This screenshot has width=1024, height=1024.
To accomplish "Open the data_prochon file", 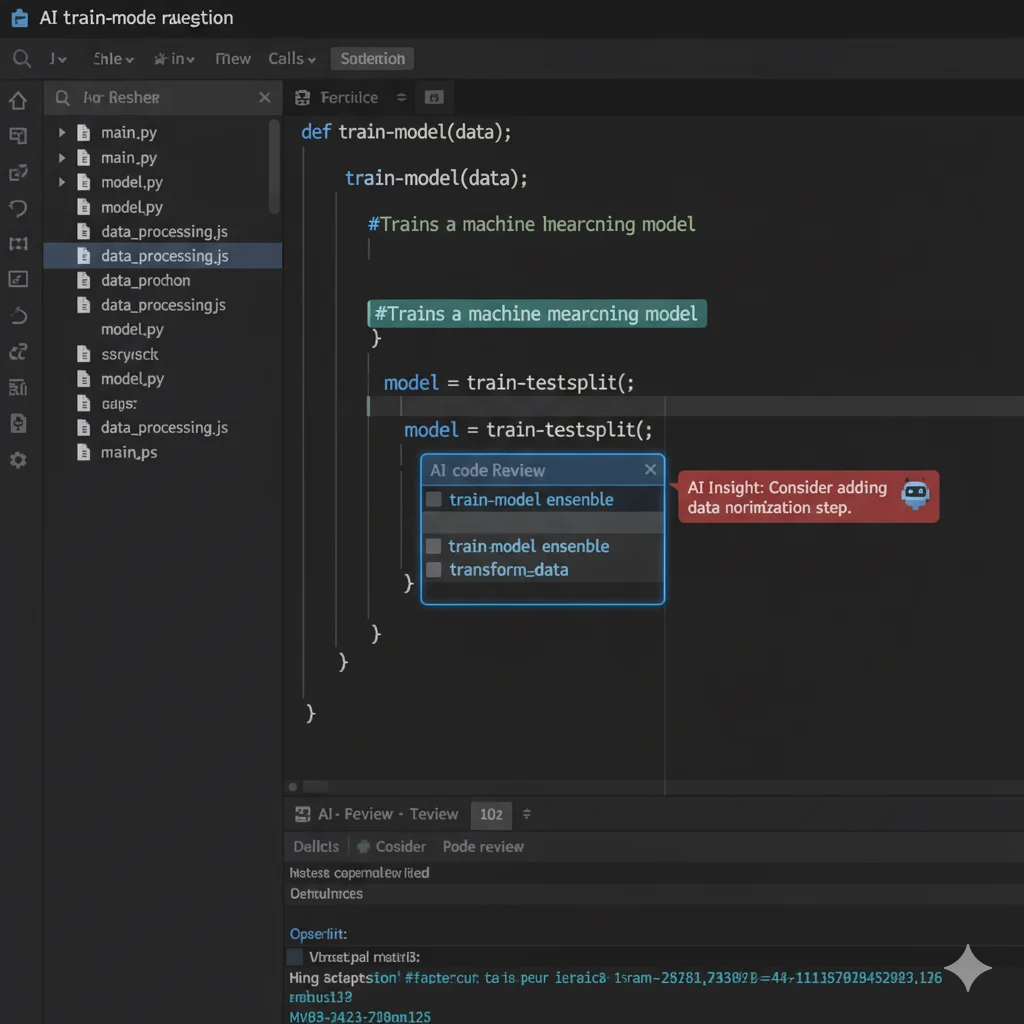I will pyautogui.click(x=146, y=280).
